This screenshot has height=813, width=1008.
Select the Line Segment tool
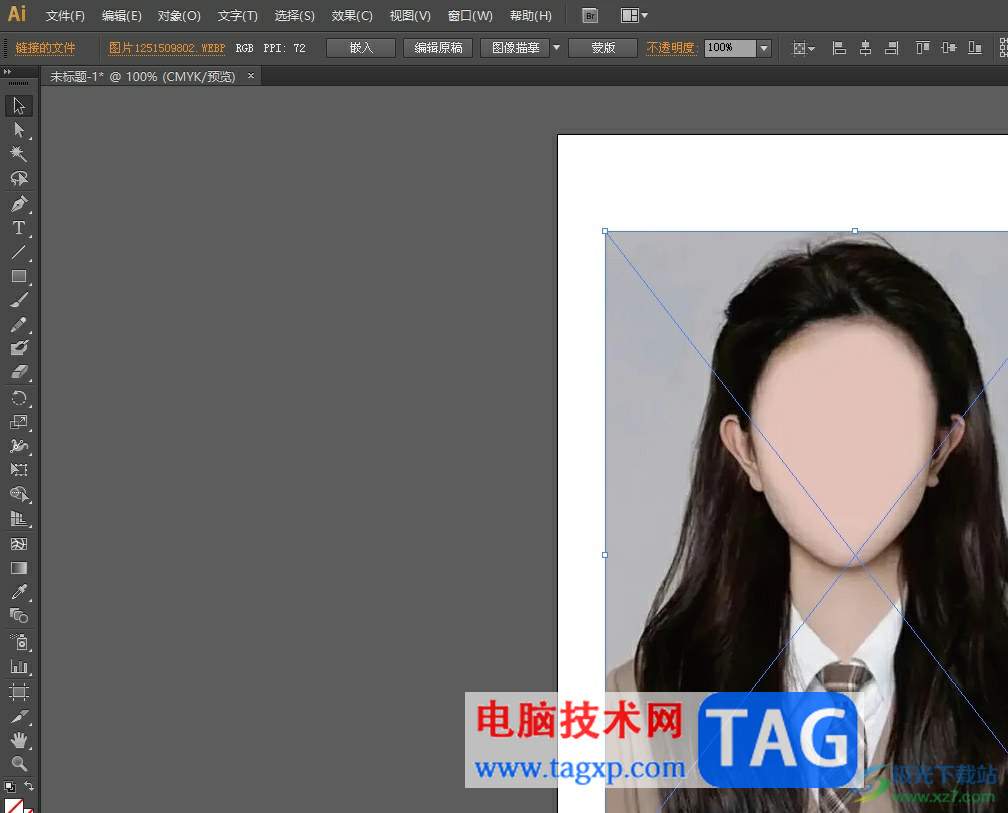[x=19, y=253]
